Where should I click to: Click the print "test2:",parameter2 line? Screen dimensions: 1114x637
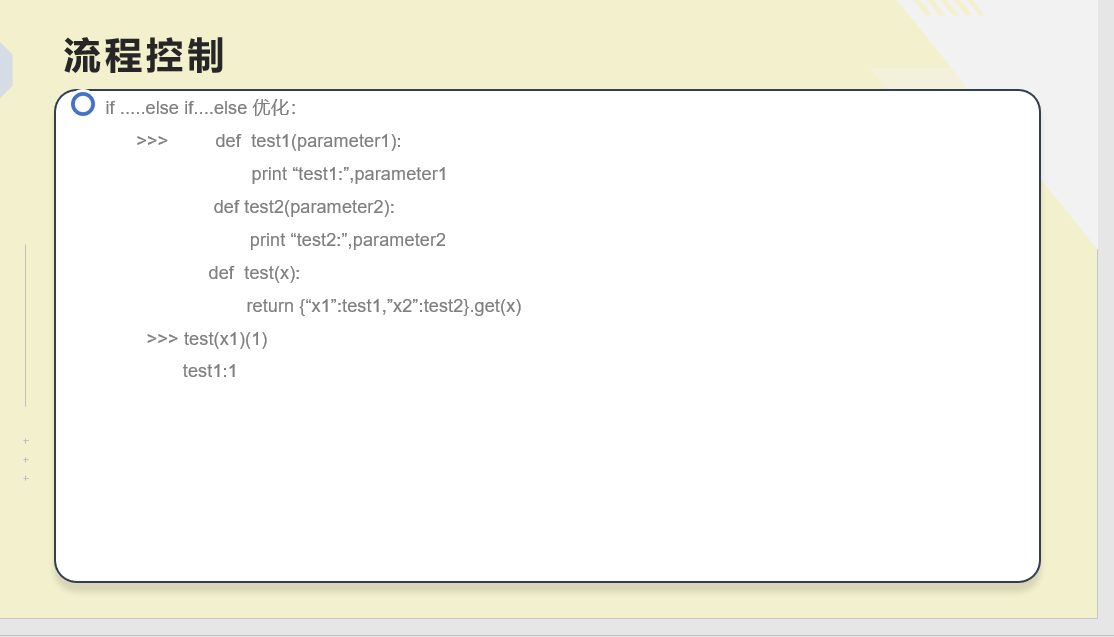click(x=347, y=240)
